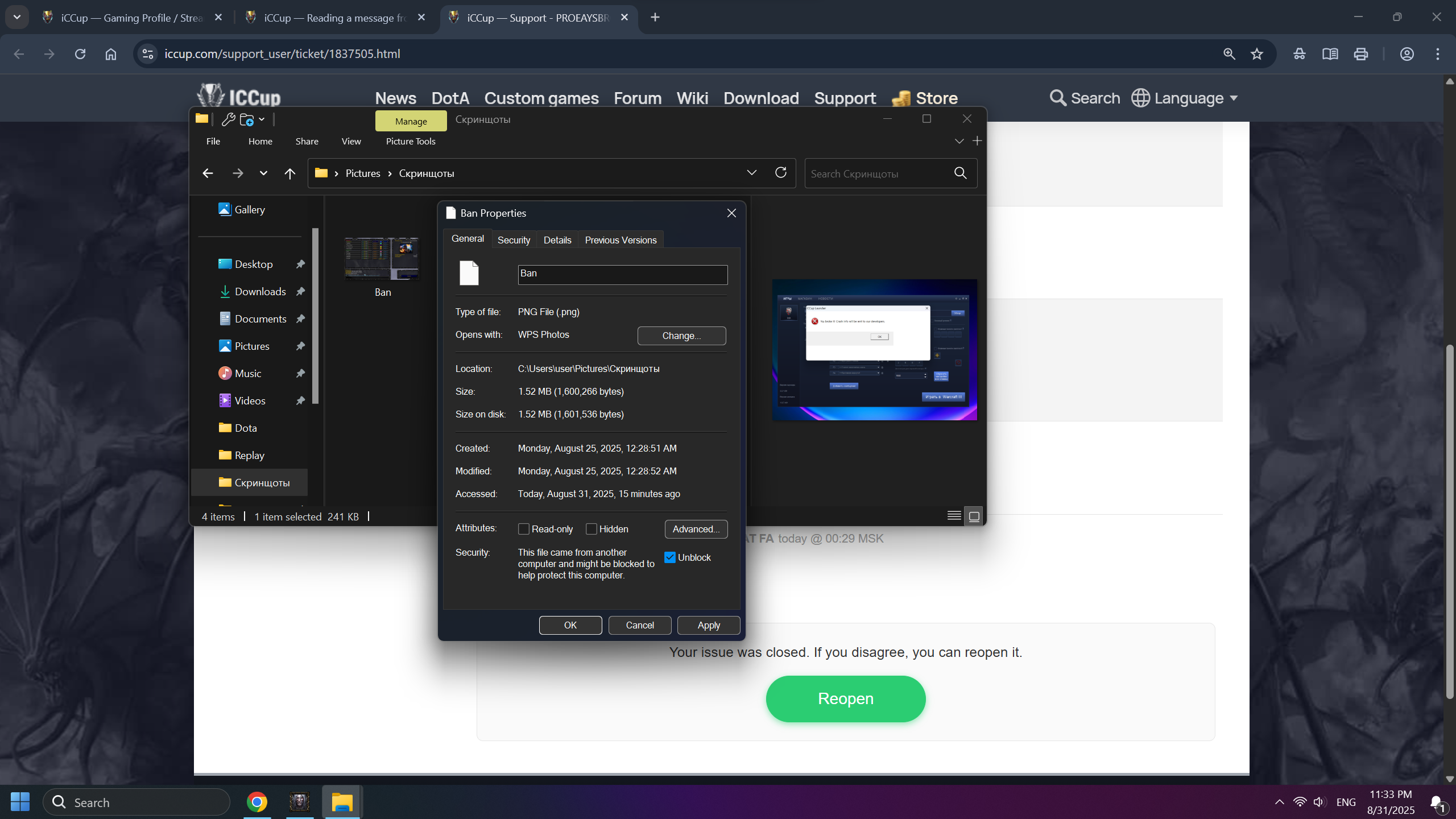Open recent locations dropdown in Explorer

263,173
